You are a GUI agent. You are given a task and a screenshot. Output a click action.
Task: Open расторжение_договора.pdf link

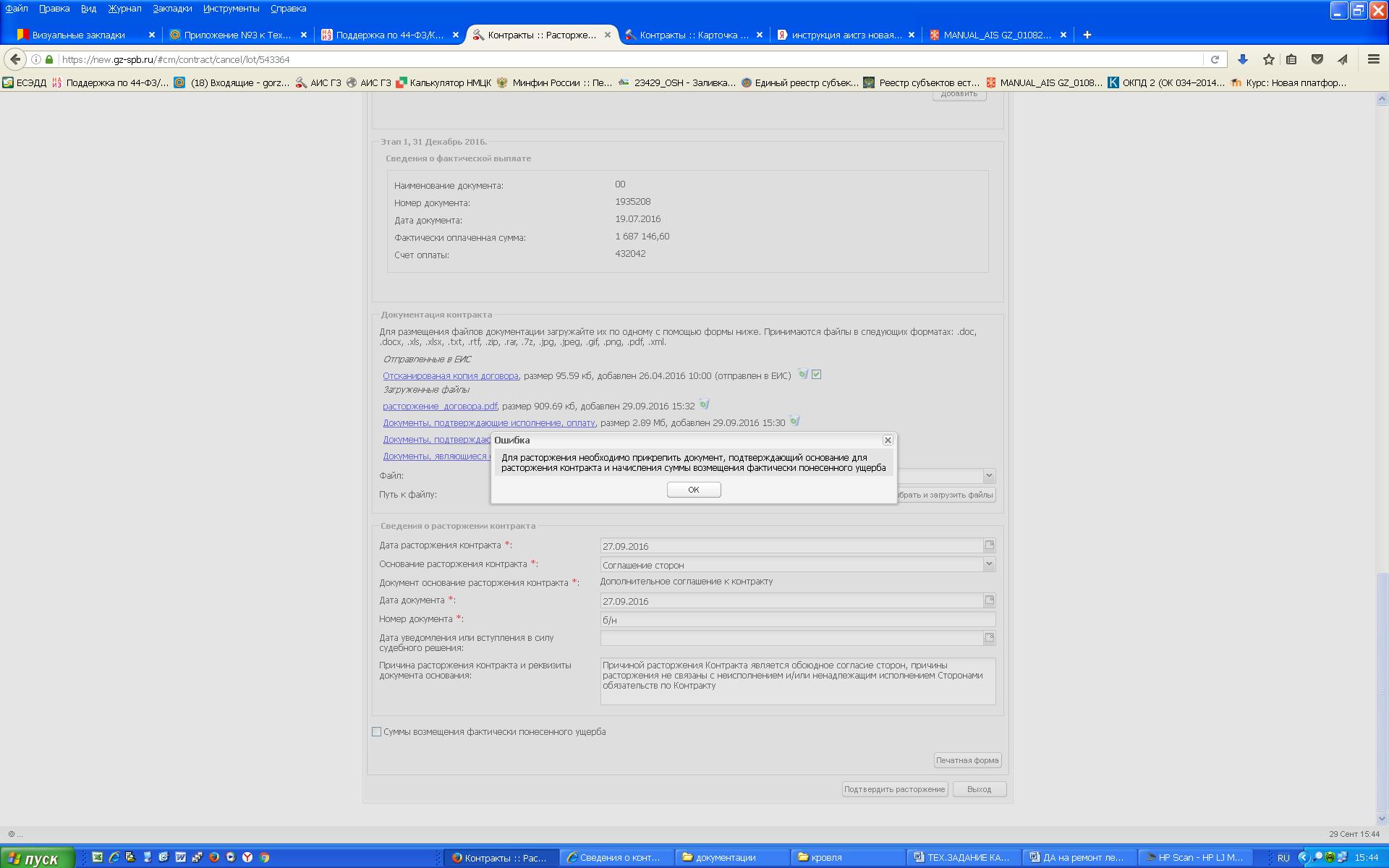pyautogui.click(x=440, y=407)
